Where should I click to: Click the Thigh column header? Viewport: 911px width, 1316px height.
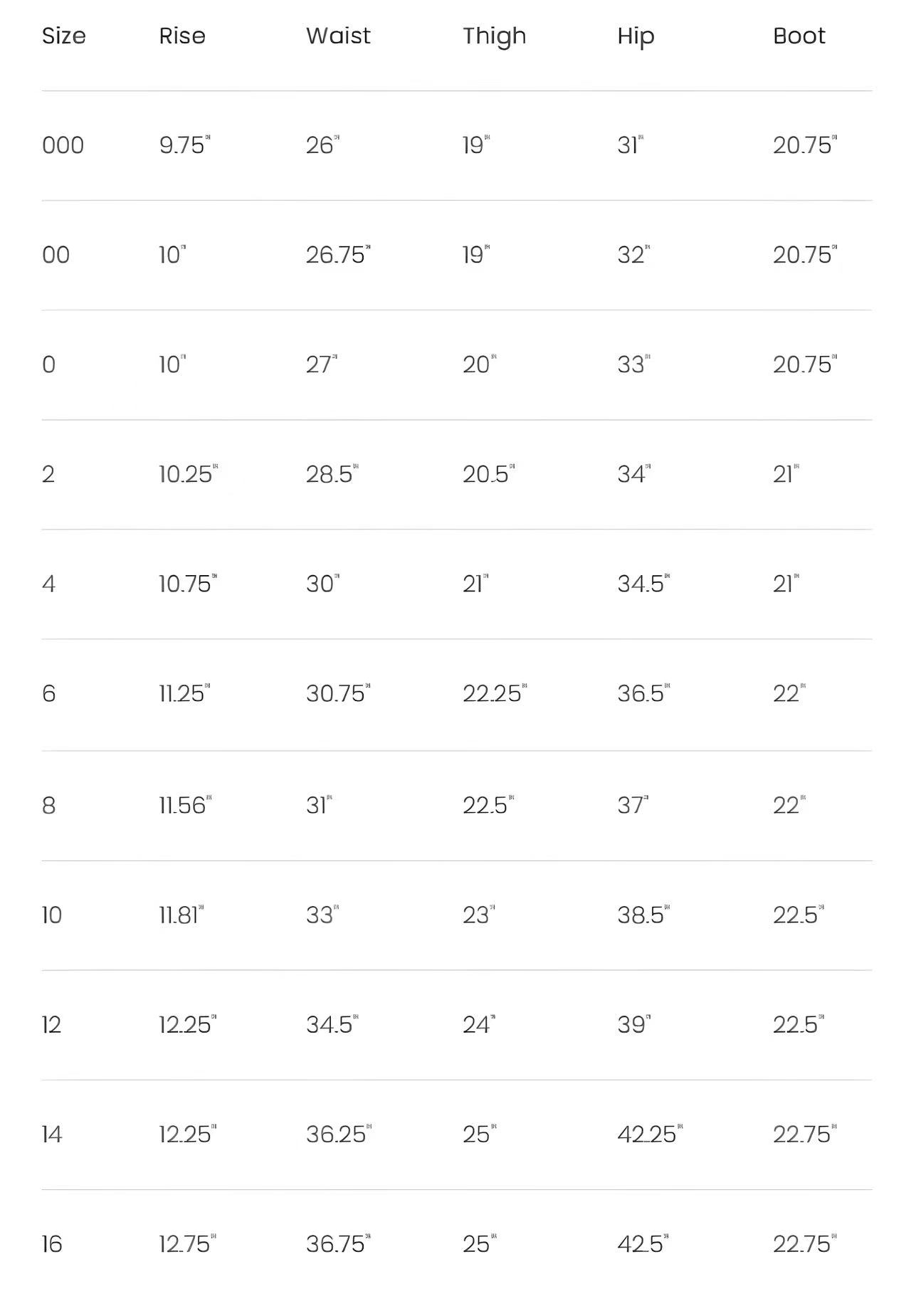coord(494,36)
